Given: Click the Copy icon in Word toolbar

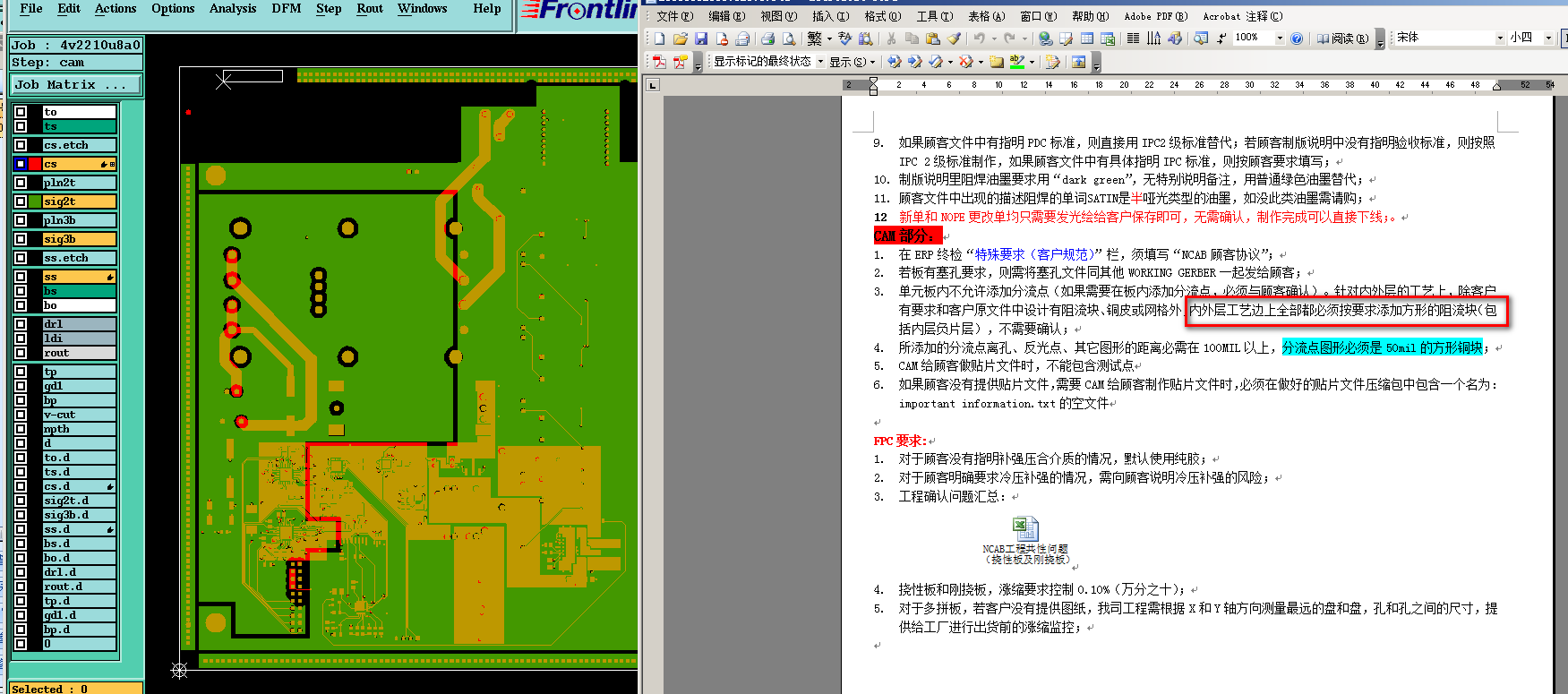Looking at the screenshot, I should (912, 39).
